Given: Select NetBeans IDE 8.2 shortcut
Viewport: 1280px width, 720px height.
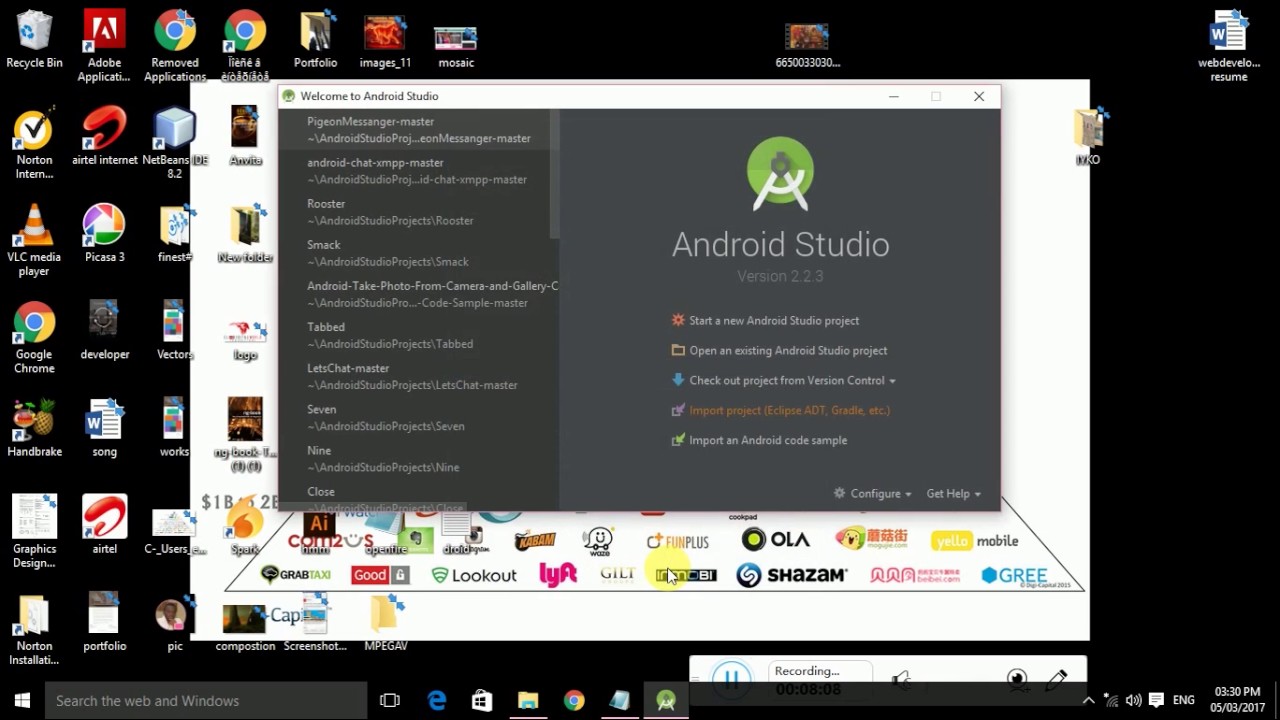Looking at the screenshot, I should 175,145.
